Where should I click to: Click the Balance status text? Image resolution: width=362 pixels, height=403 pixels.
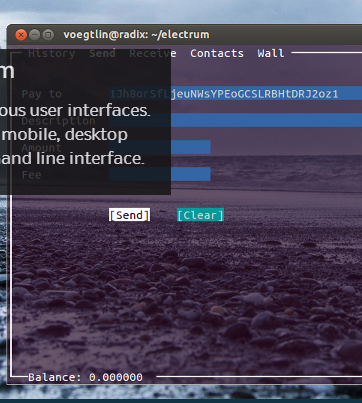click(85, 377)
